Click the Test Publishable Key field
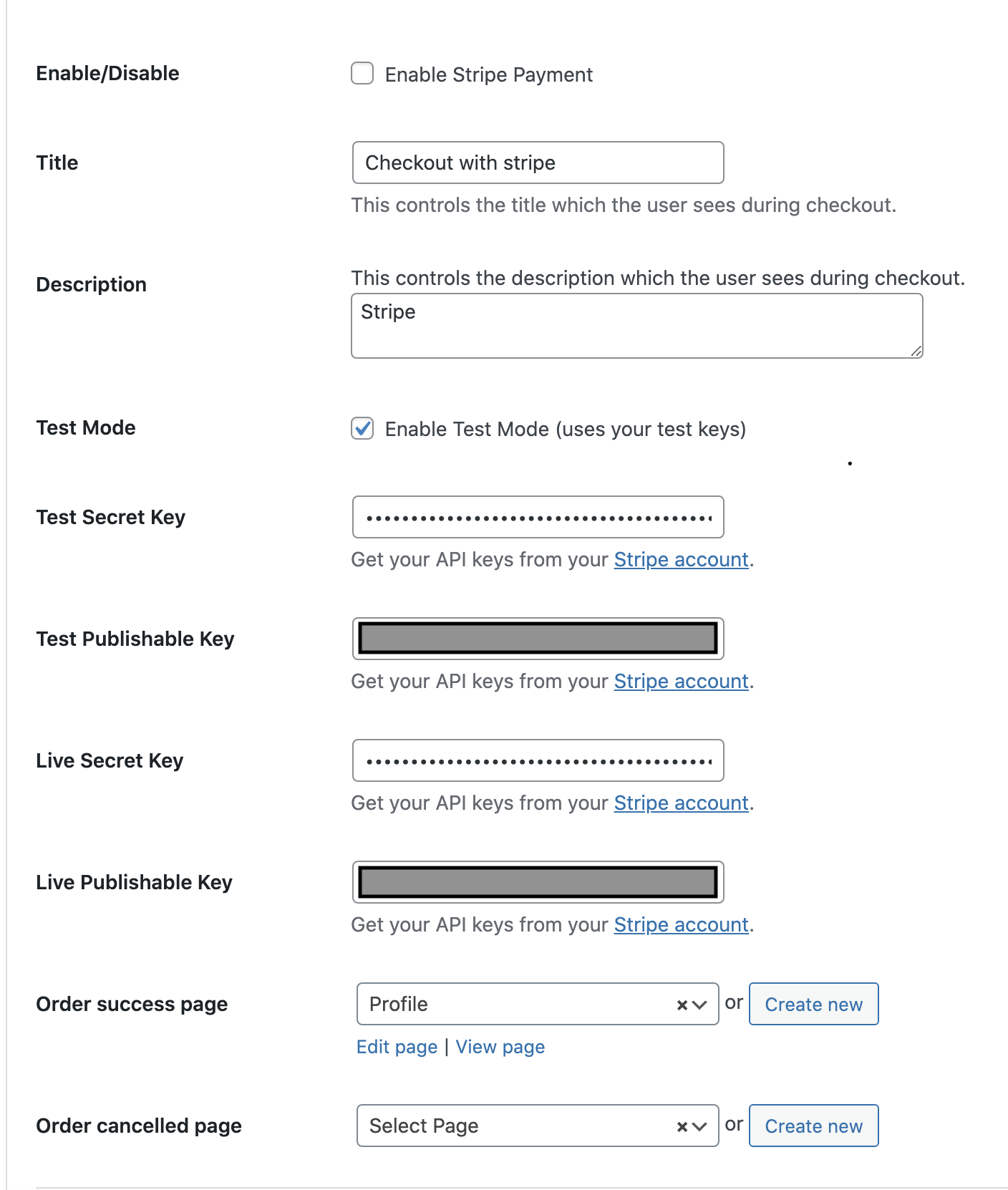 click(x=538, y=639)
